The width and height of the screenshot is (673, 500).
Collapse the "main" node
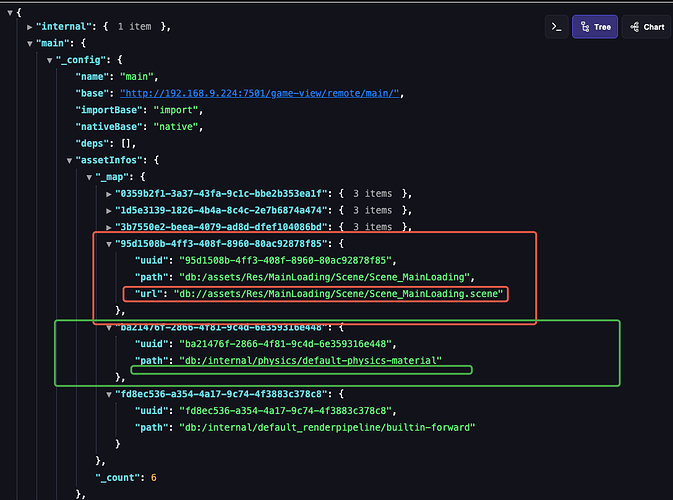click(x=30, y=43)
